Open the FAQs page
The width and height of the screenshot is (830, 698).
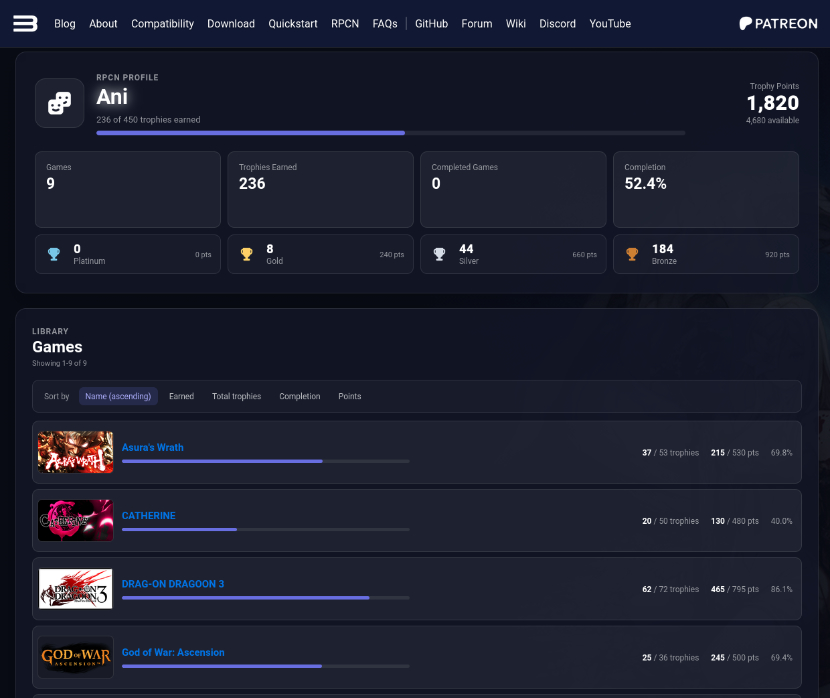click(385, 24)
